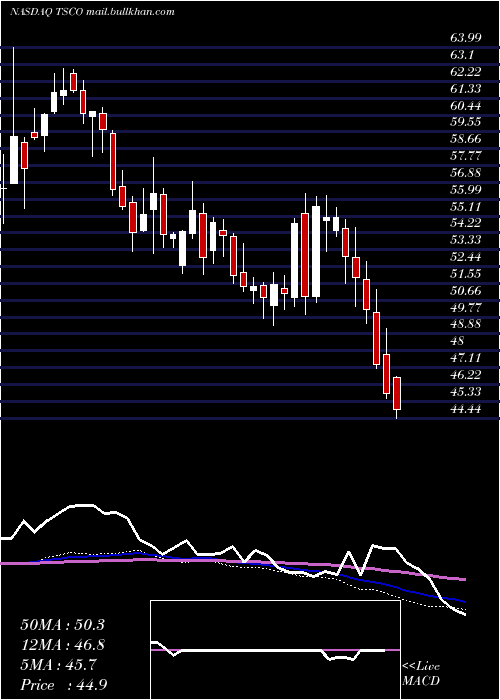
Task: Click the 53.33 price axis label
Action: tap(466, 240)
